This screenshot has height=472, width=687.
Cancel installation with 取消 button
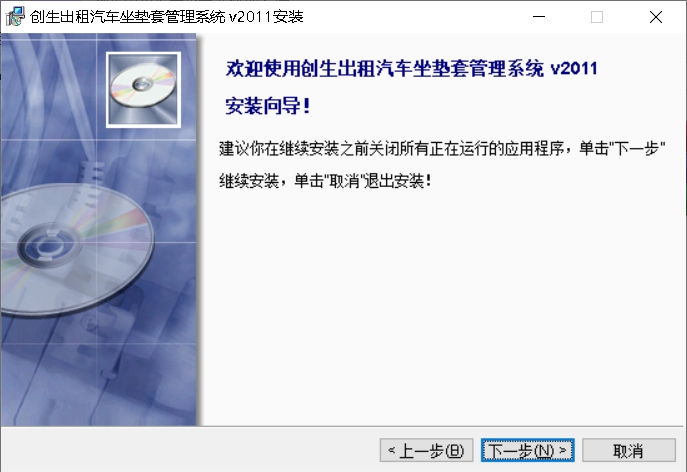point(629,450)
